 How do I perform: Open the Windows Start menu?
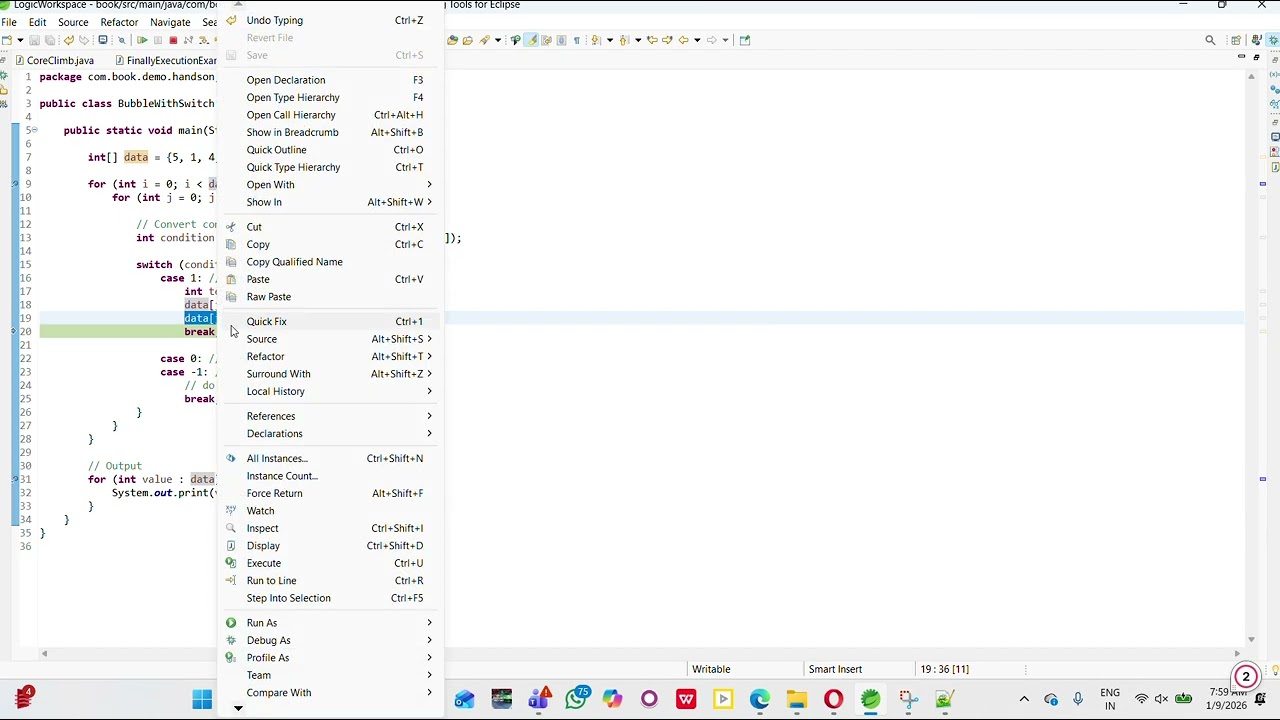[x=202, y=699]
